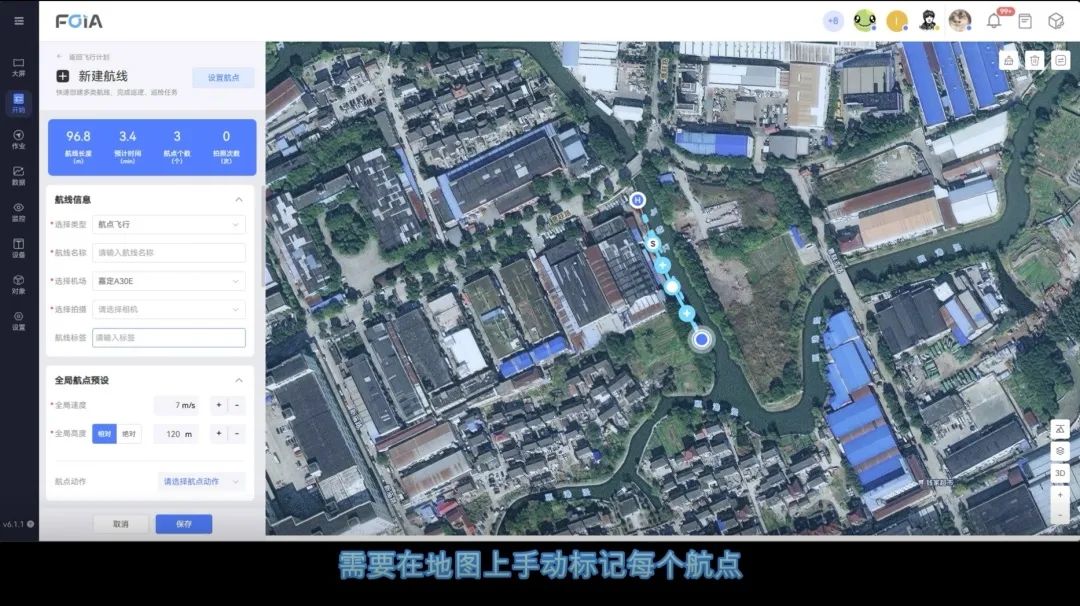
Task: Select 绝对 absolute altitude mode
Action: 129,434
